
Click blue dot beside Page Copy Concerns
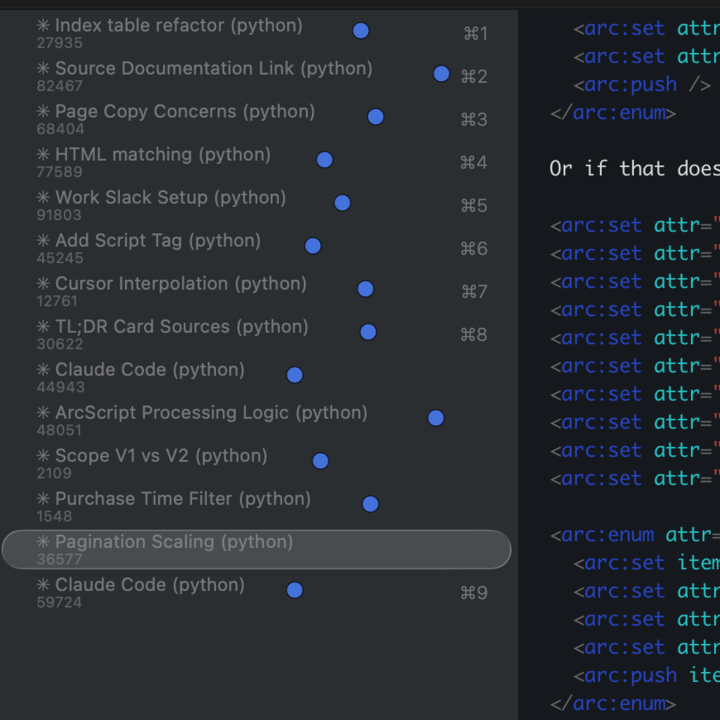coord(376,117)
